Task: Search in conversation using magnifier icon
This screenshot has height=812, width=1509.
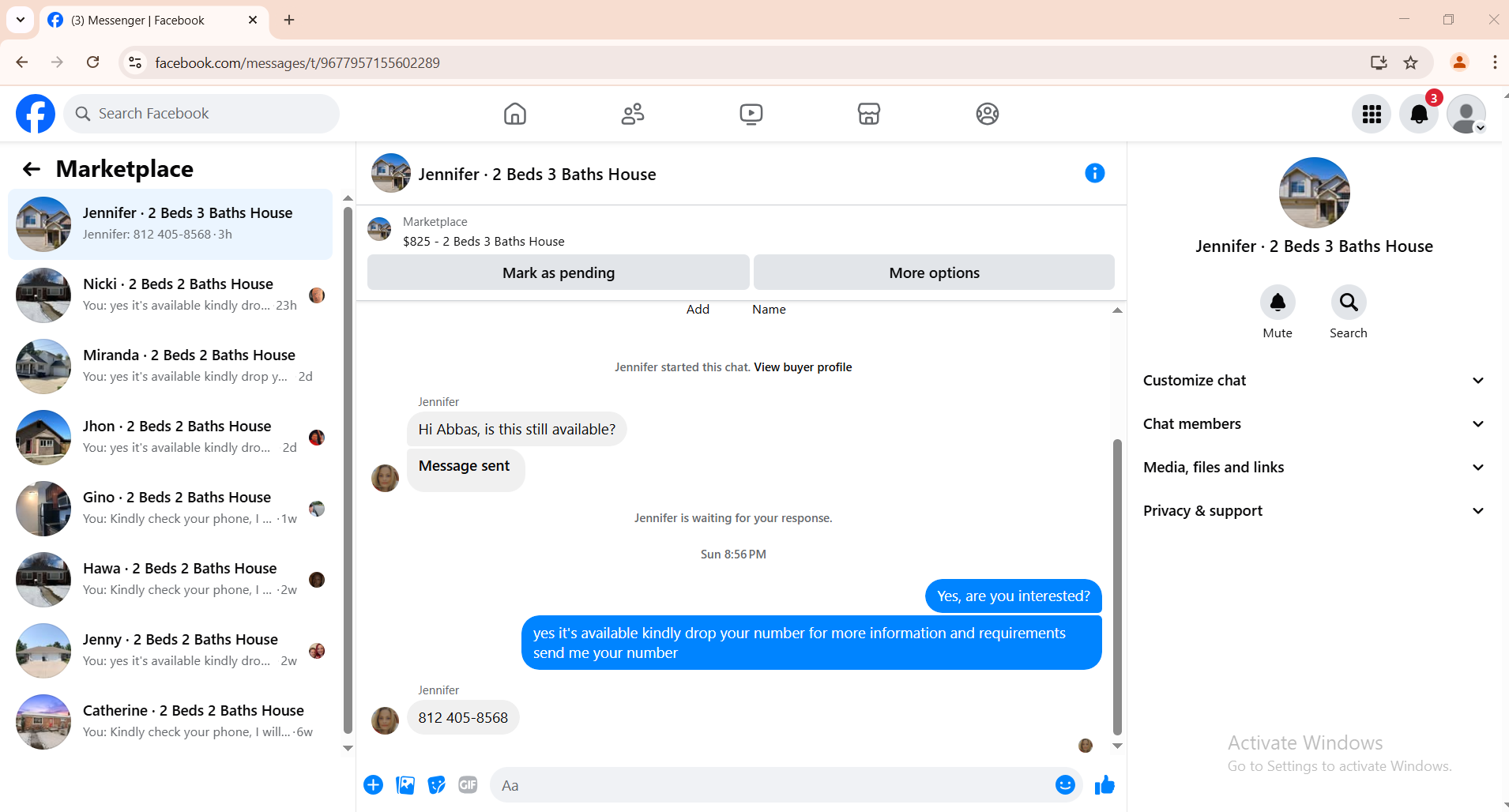Action: point(1349,303)
